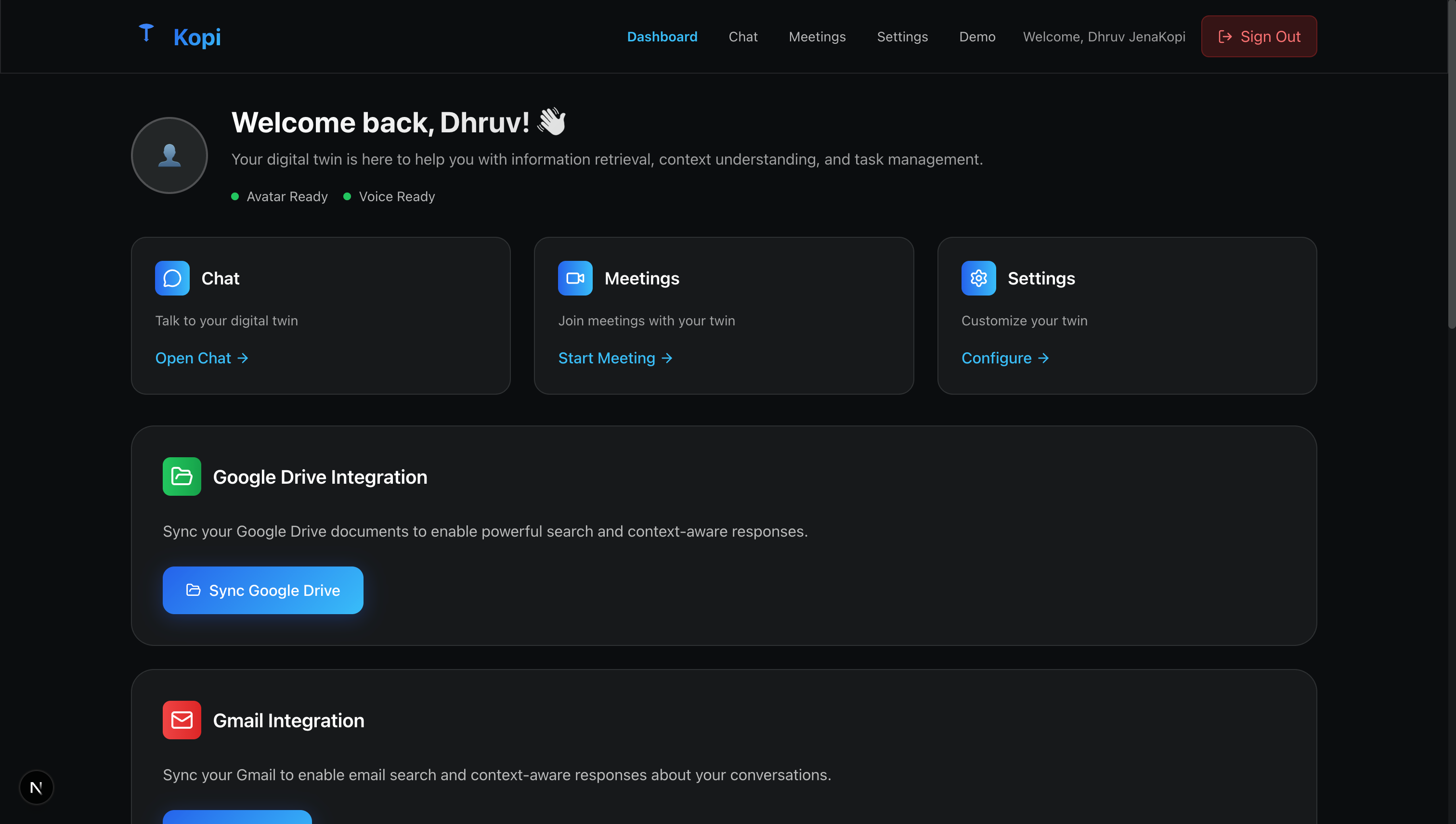The width and height of the screenshot is (1456, 824).
Task: Click the Sync Google Drive button
Action: pyautogui.click(x=263, y=590)
